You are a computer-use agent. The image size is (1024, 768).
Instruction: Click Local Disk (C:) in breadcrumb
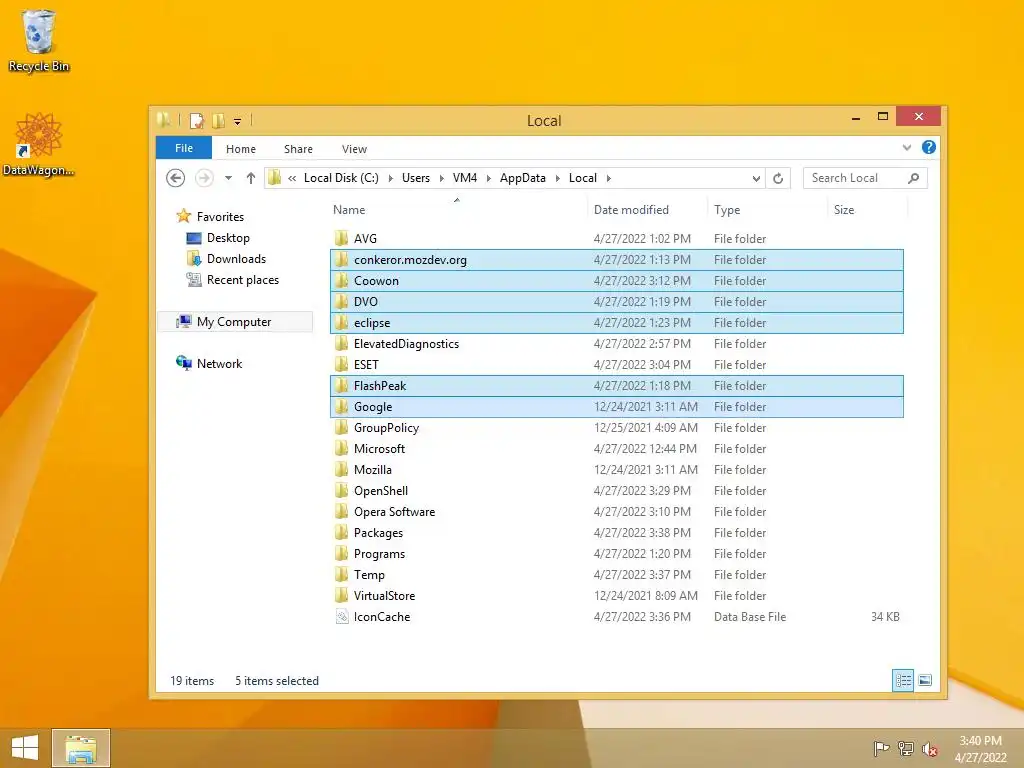tap(341, 178)
